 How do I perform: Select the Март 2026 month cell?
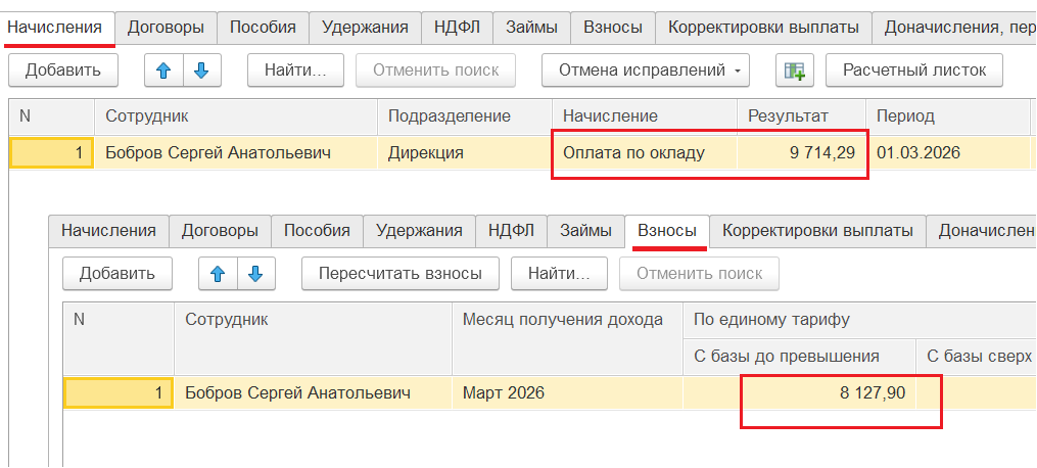[x=504, y=393]
